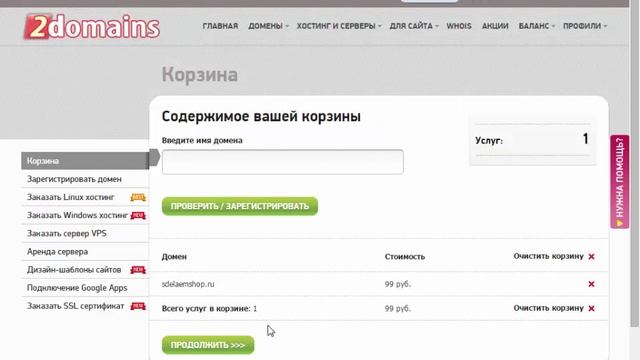The width and height of the screenshot is (640, 360).
Task: Click the sdelaemshop.ru domain text
Action: 188,284
